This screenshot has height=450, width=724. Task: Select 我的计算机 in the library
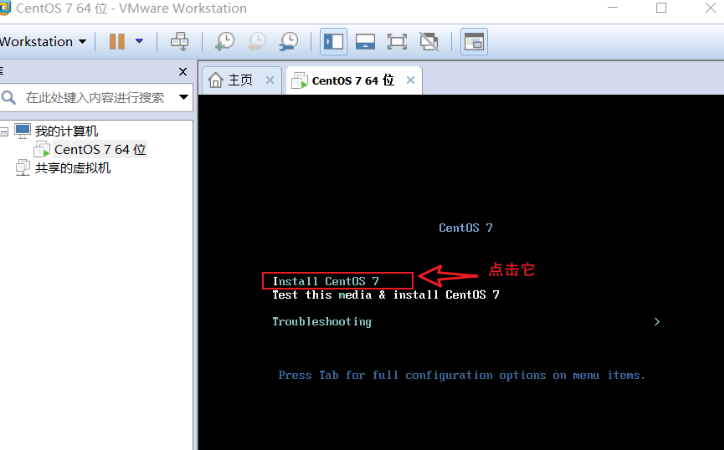[x=66, y=131]
